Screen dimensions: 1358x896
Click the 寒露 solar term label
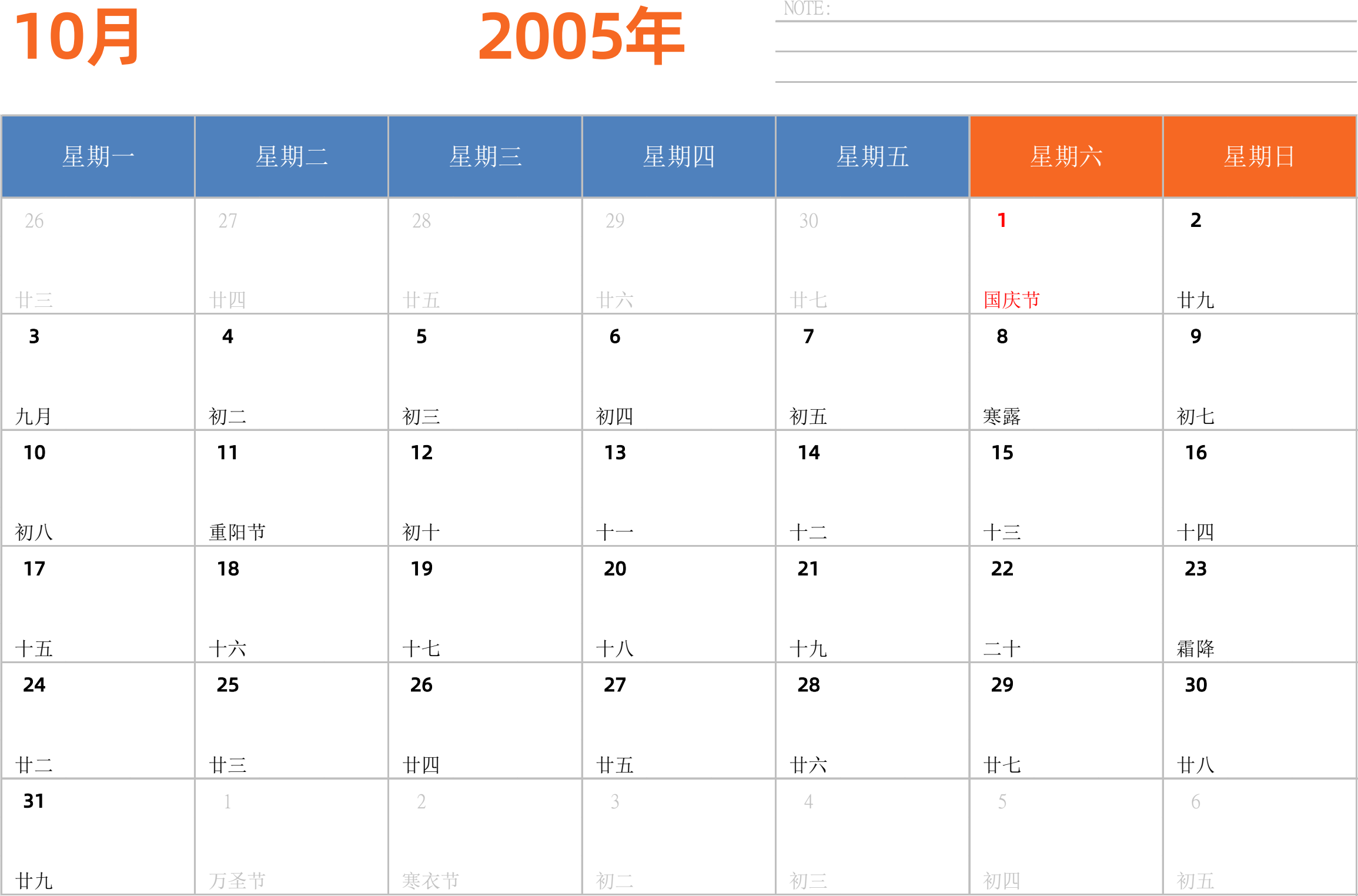click(x=1002, y=416)
